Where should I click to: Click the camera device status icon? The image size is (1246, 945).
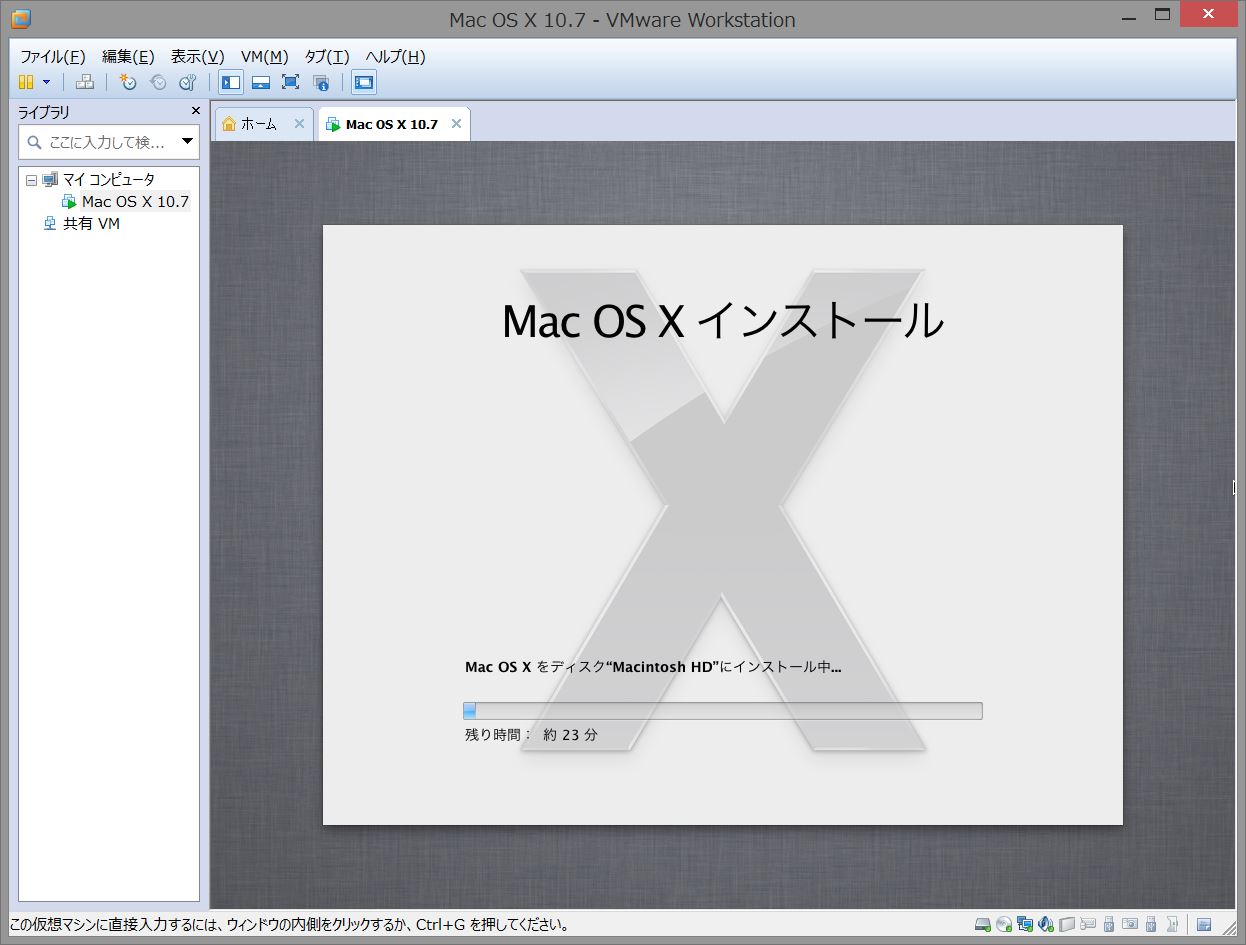1130,925
